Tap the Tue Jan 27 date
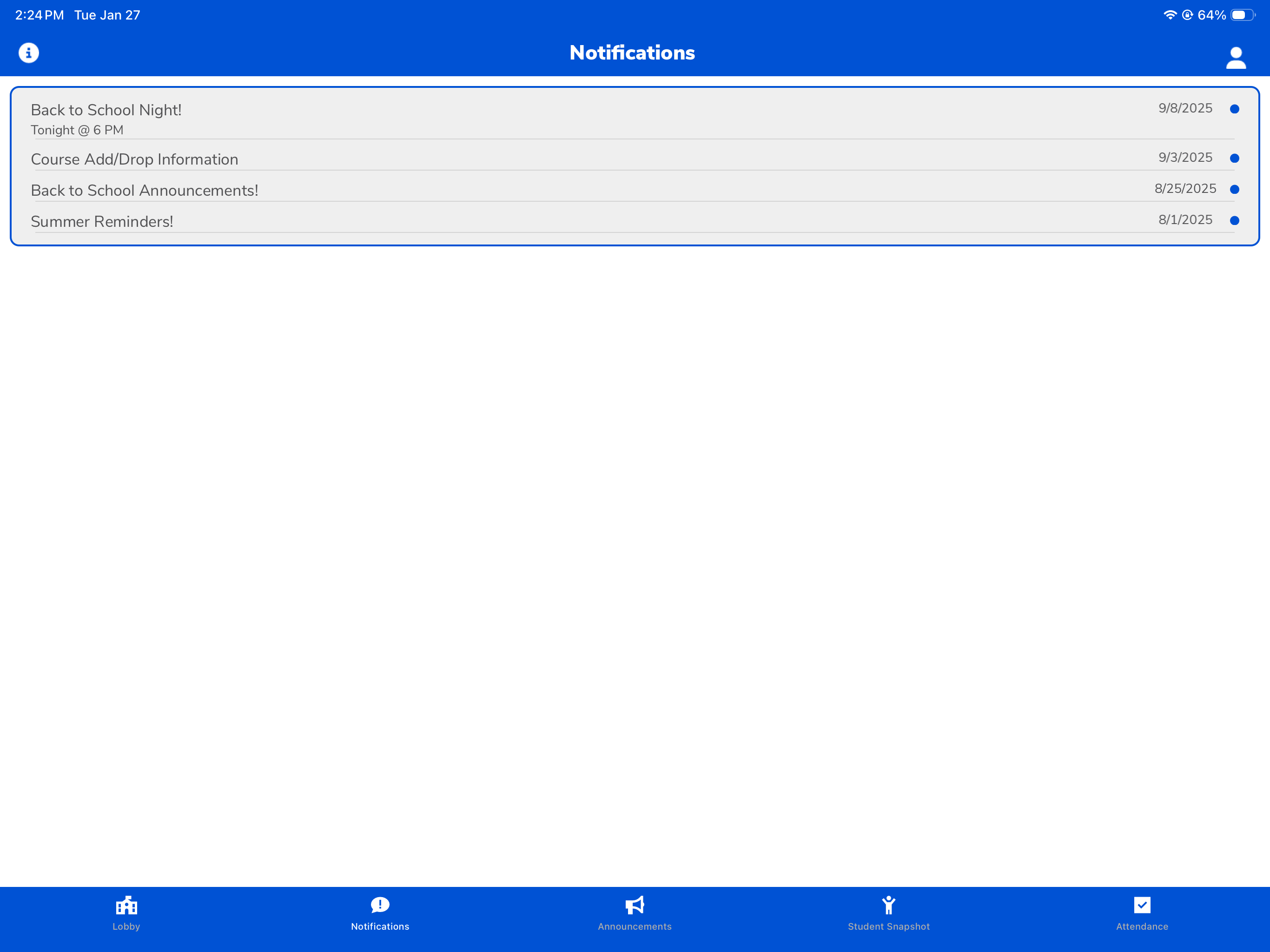The width and height of the screenshot is (1270, 952). 107,15
